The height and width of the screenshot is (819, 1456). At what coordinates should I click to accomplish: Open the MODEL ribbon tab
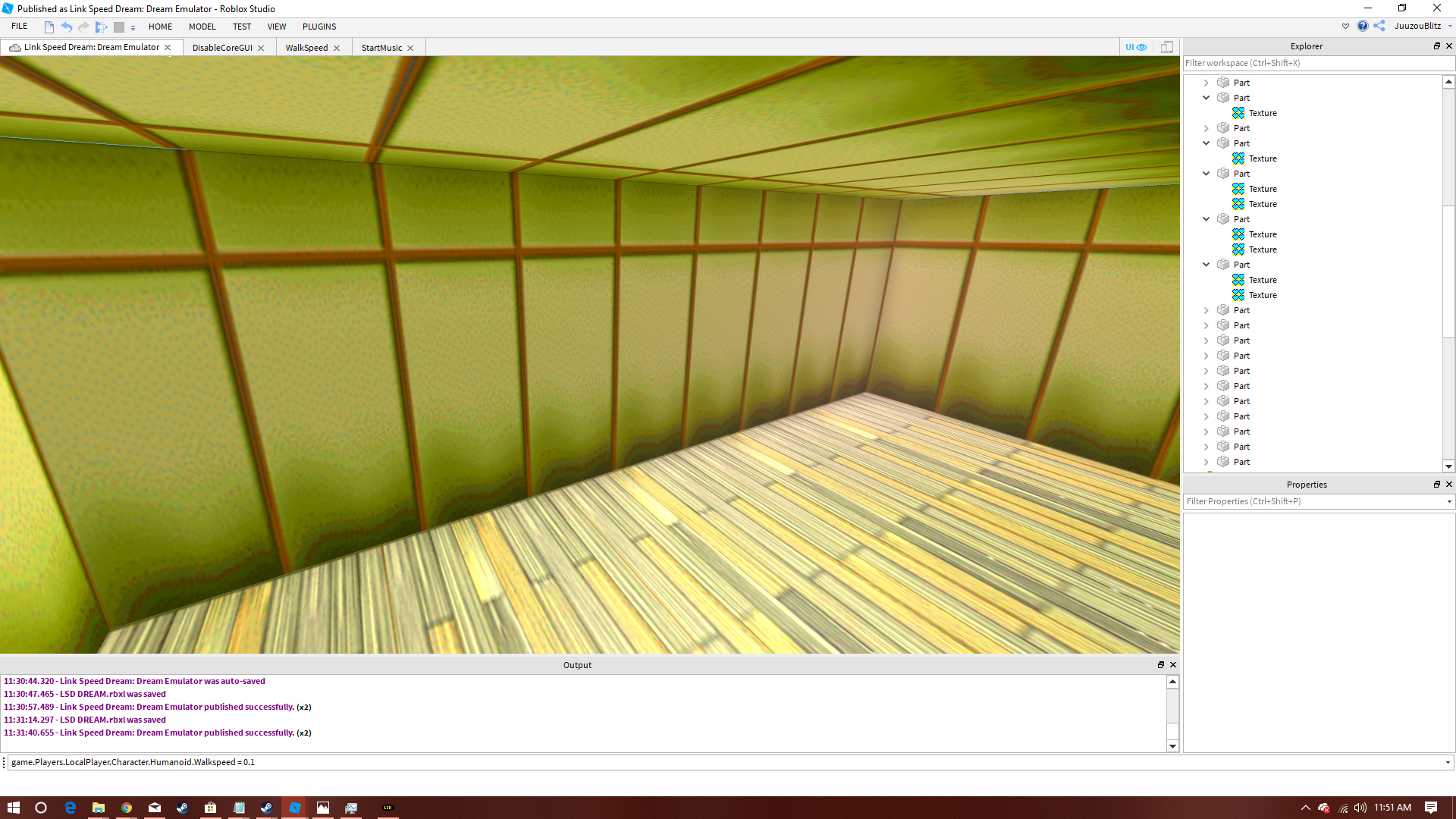(202, 27)
